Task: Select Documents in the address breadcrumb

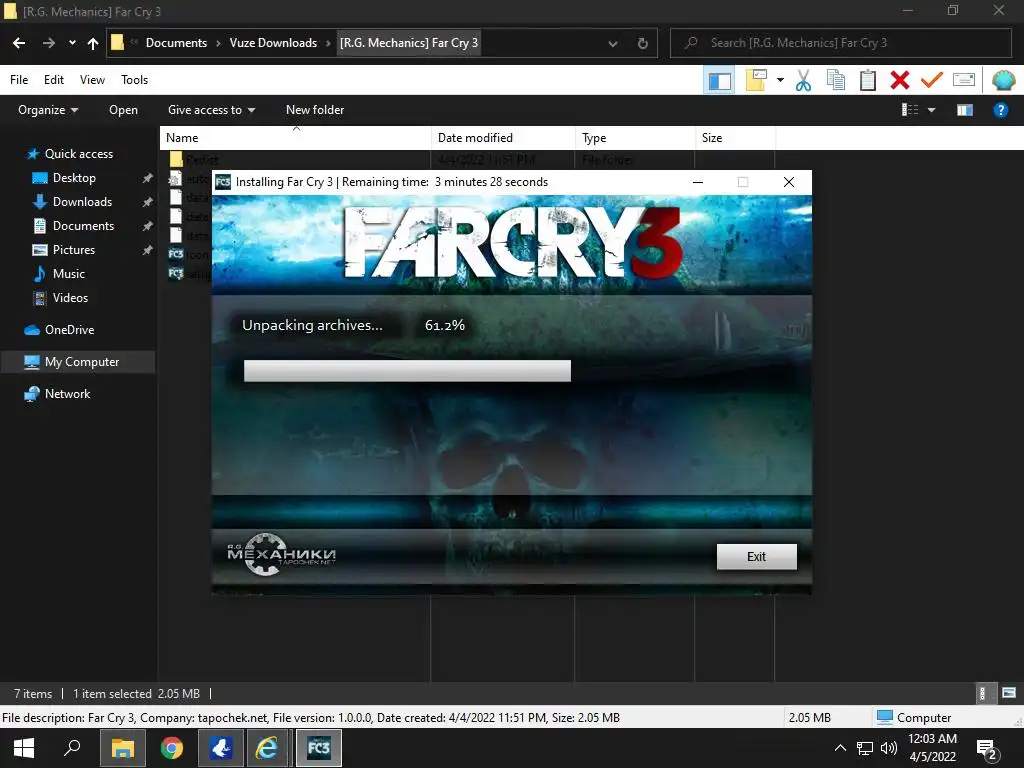Action: [x=176, y=43]
